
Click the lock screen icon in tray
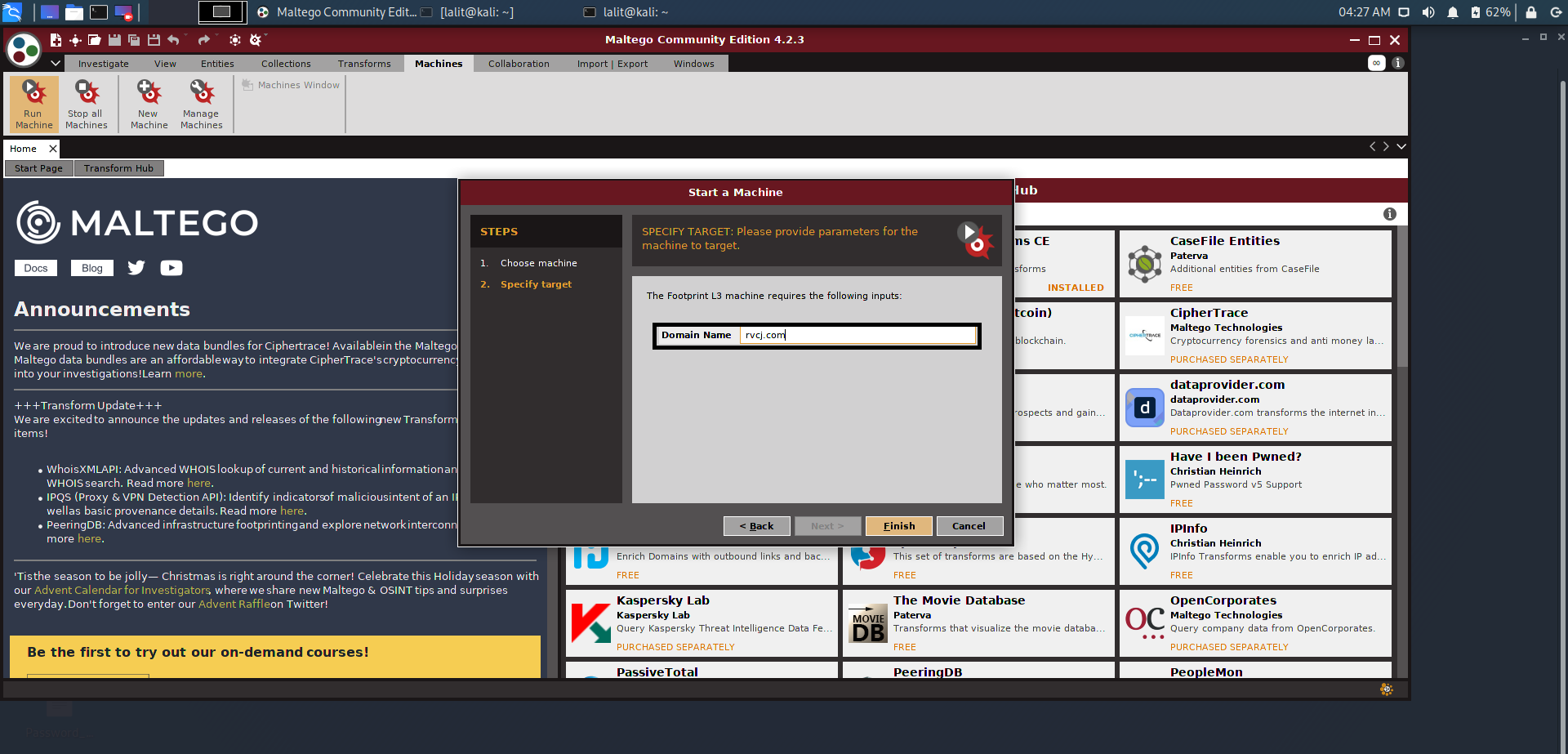click(1531, 12)
